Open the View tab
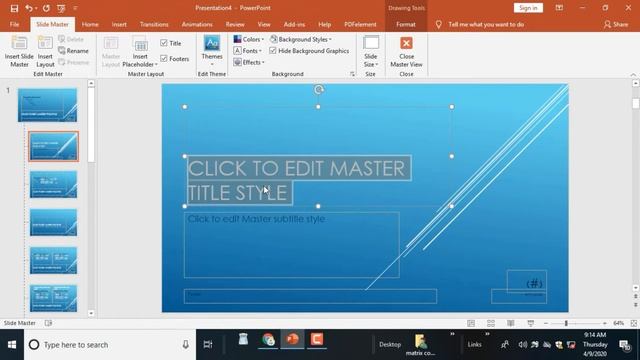Screen dimensions: 640x360 point(264,24)
